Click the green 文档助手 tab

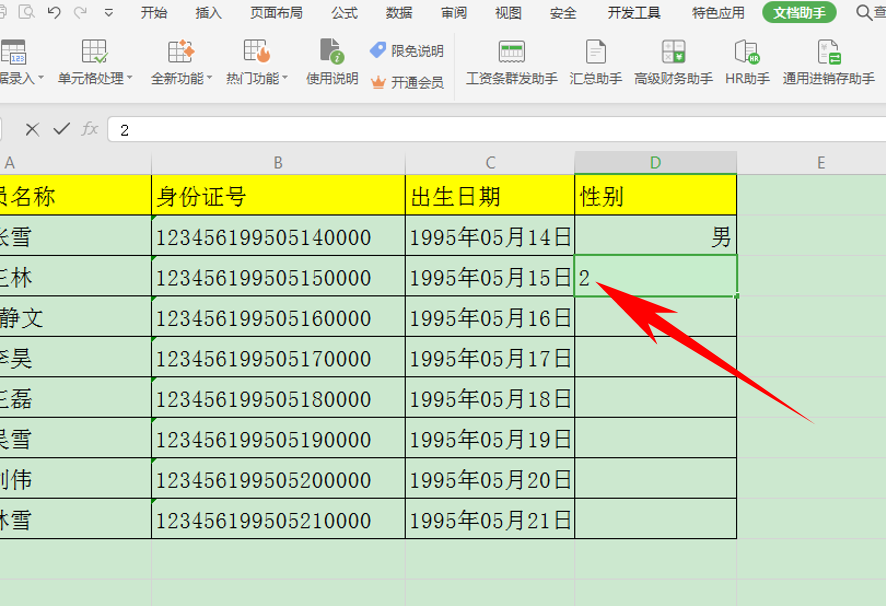click(799, 12)
